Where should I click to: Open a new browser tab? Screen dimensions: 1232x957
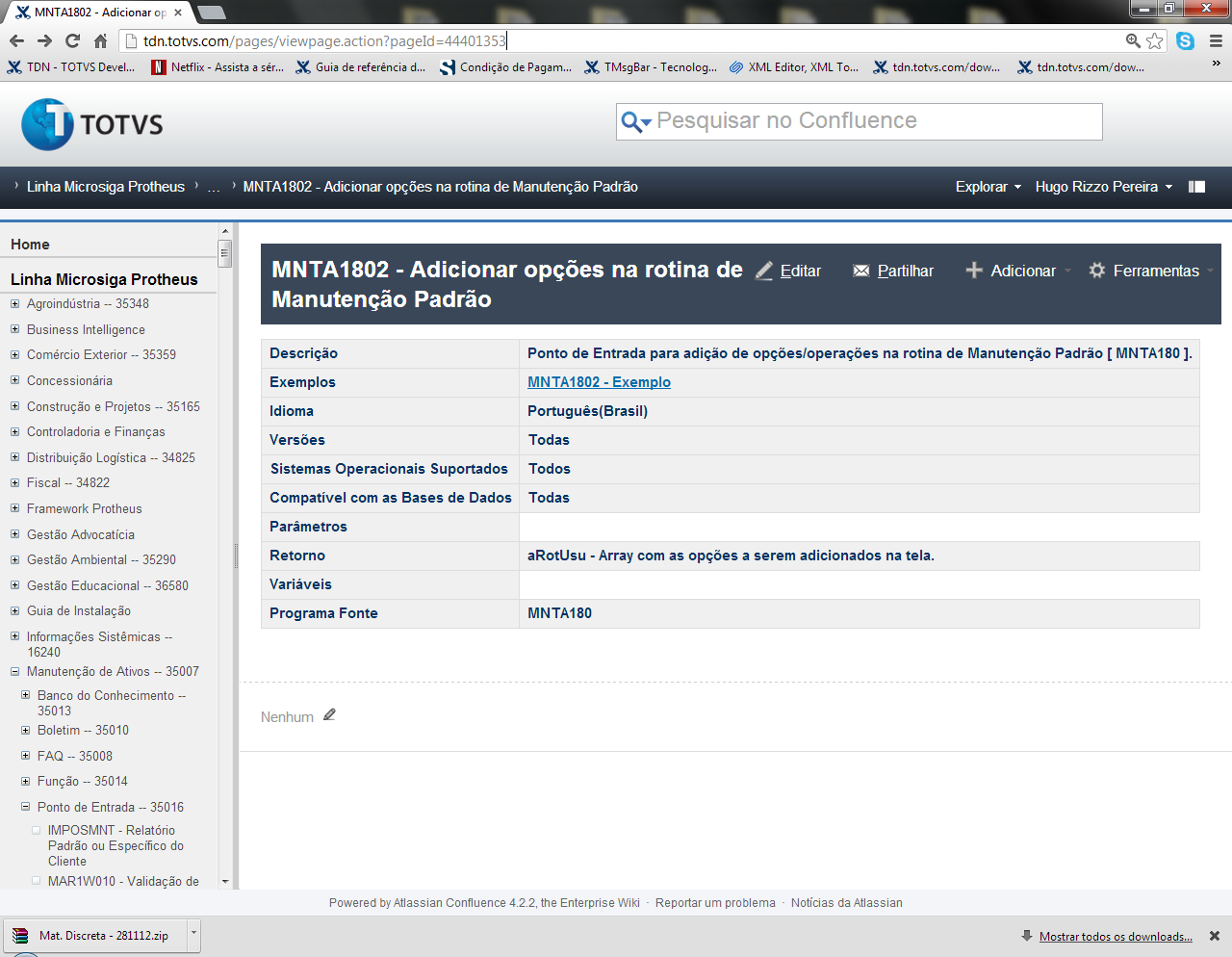point(212,13)
